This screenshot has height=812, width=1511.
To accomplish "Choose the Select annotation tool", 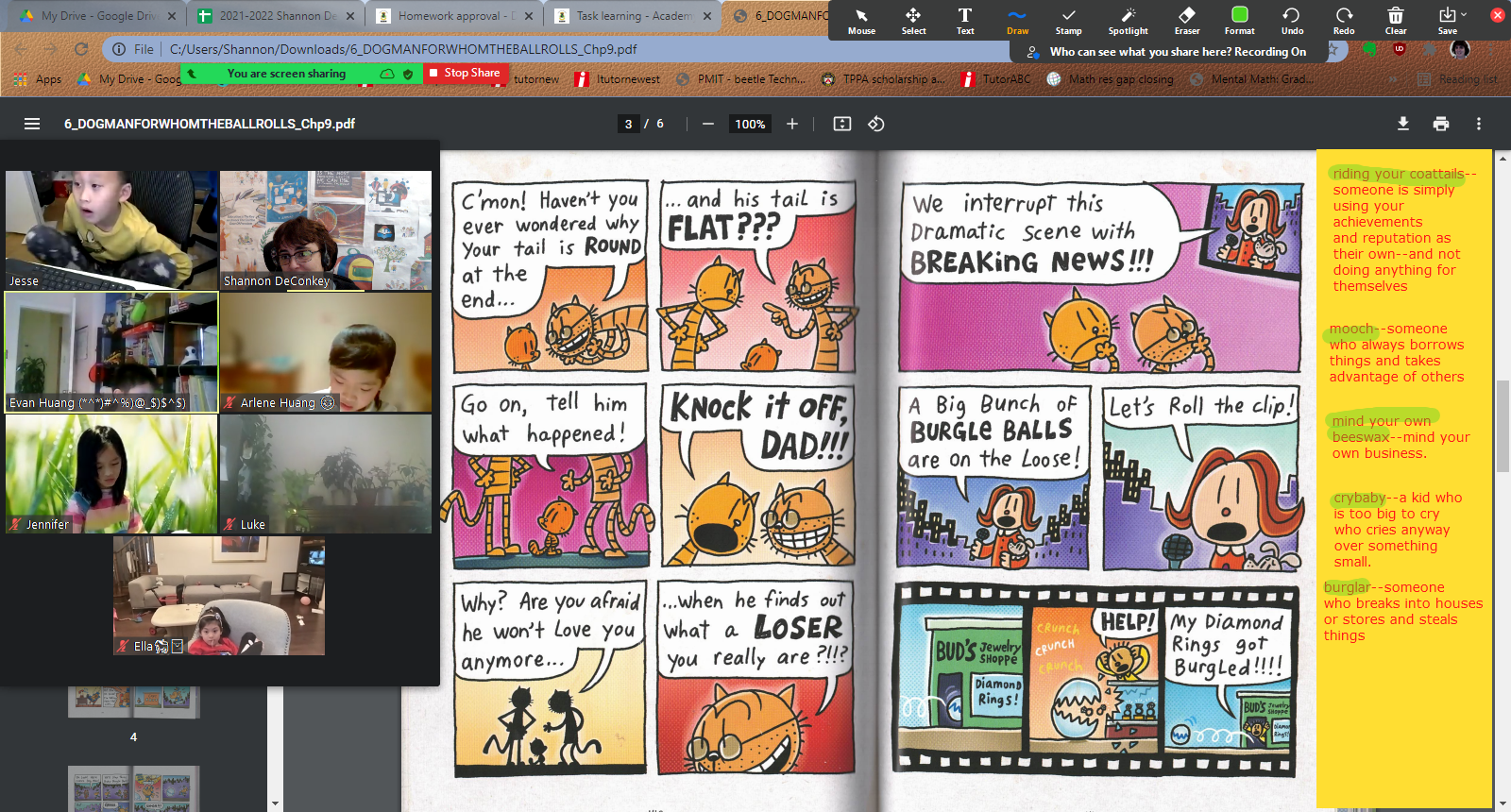I will pyautogui.click(x=913, y=21).
